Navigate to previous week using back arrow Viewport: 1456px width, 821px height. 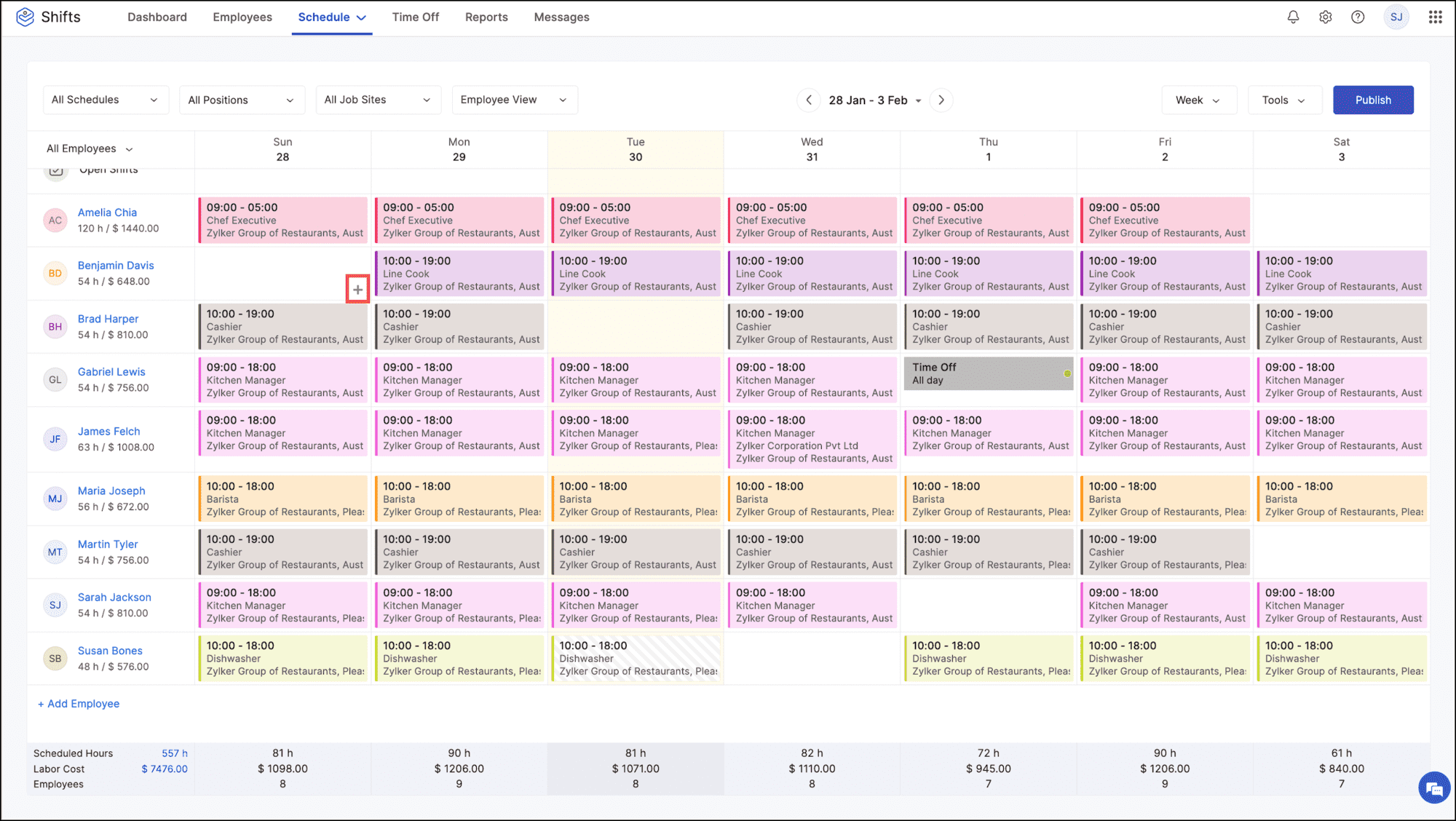pos(808,99)
